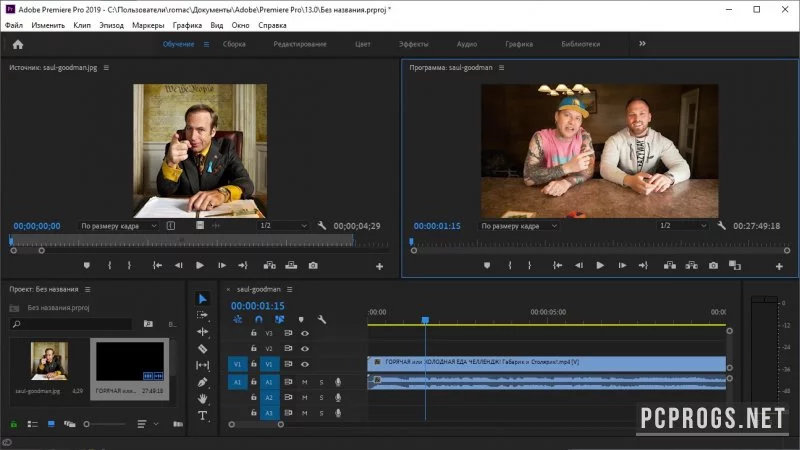Toggle V1 track output eye
This screenshot has width=800, height=450.
[x=305, y=364]
